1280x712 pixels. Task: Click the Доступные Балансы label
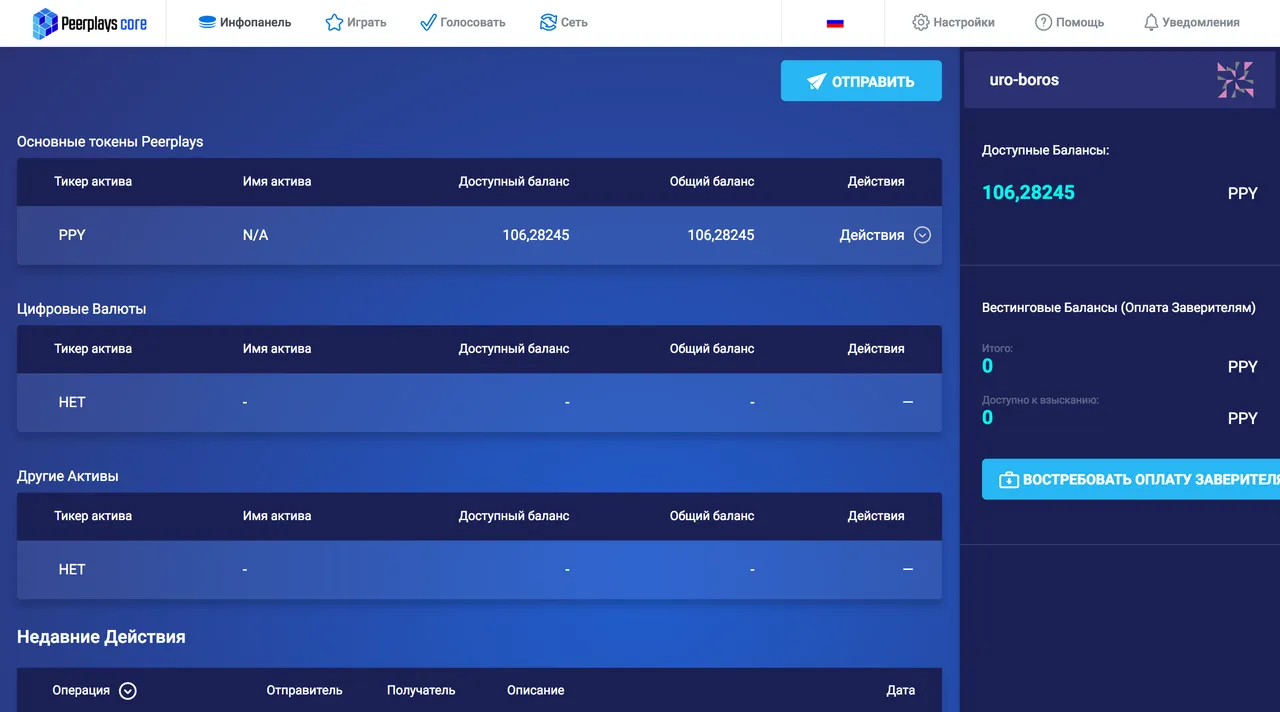1045,150
